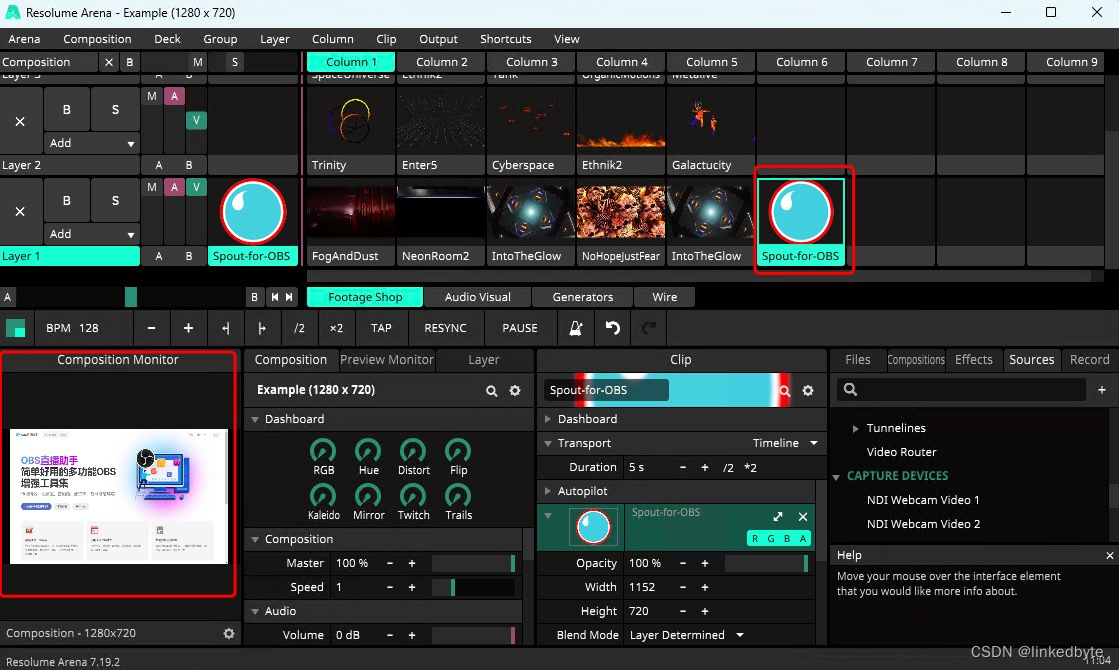The width and height of the screenshot is (1119, 670).
Task: Toggle the green V button on Layer 1
Action: [196, 187]
